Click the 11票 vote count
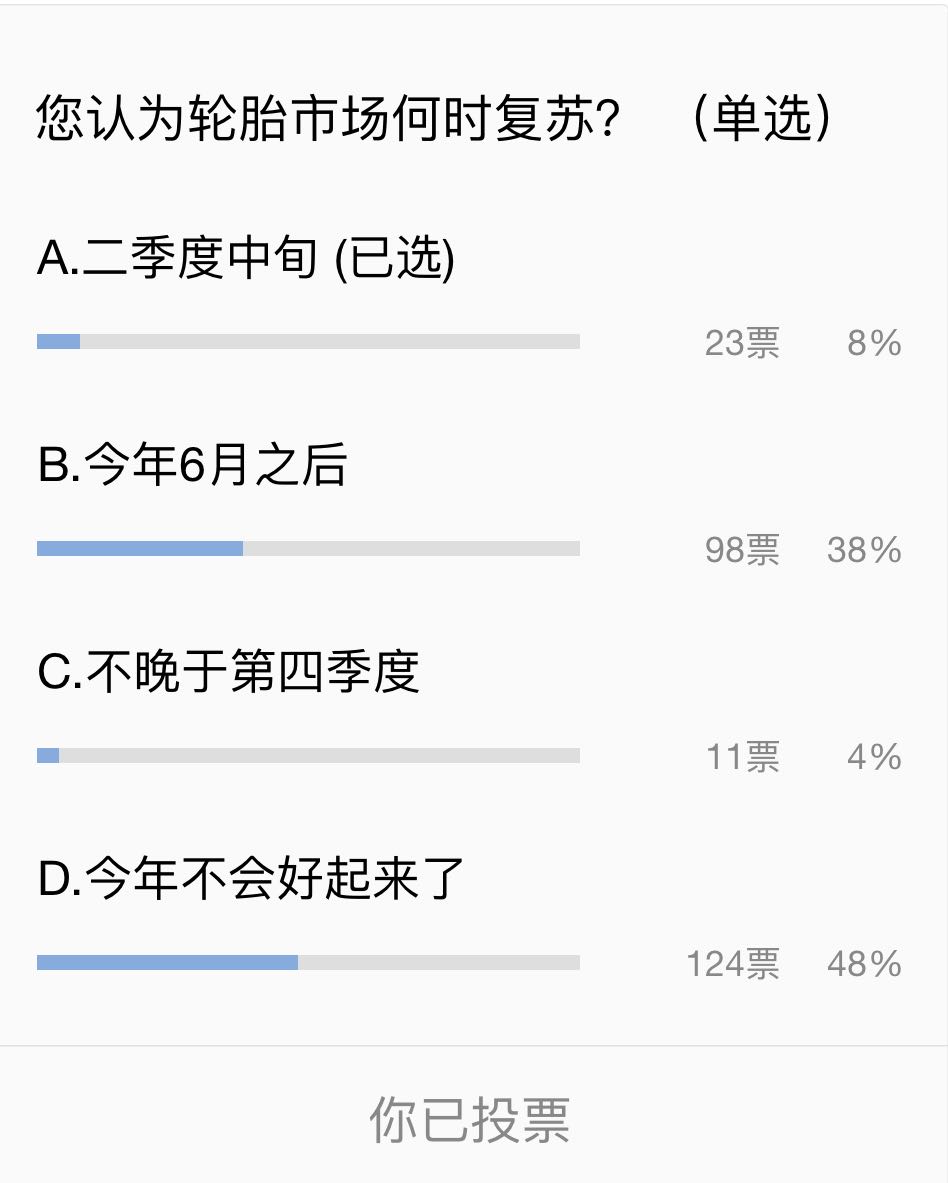Viewport: 948px width, 1183px height. (743, 757)
